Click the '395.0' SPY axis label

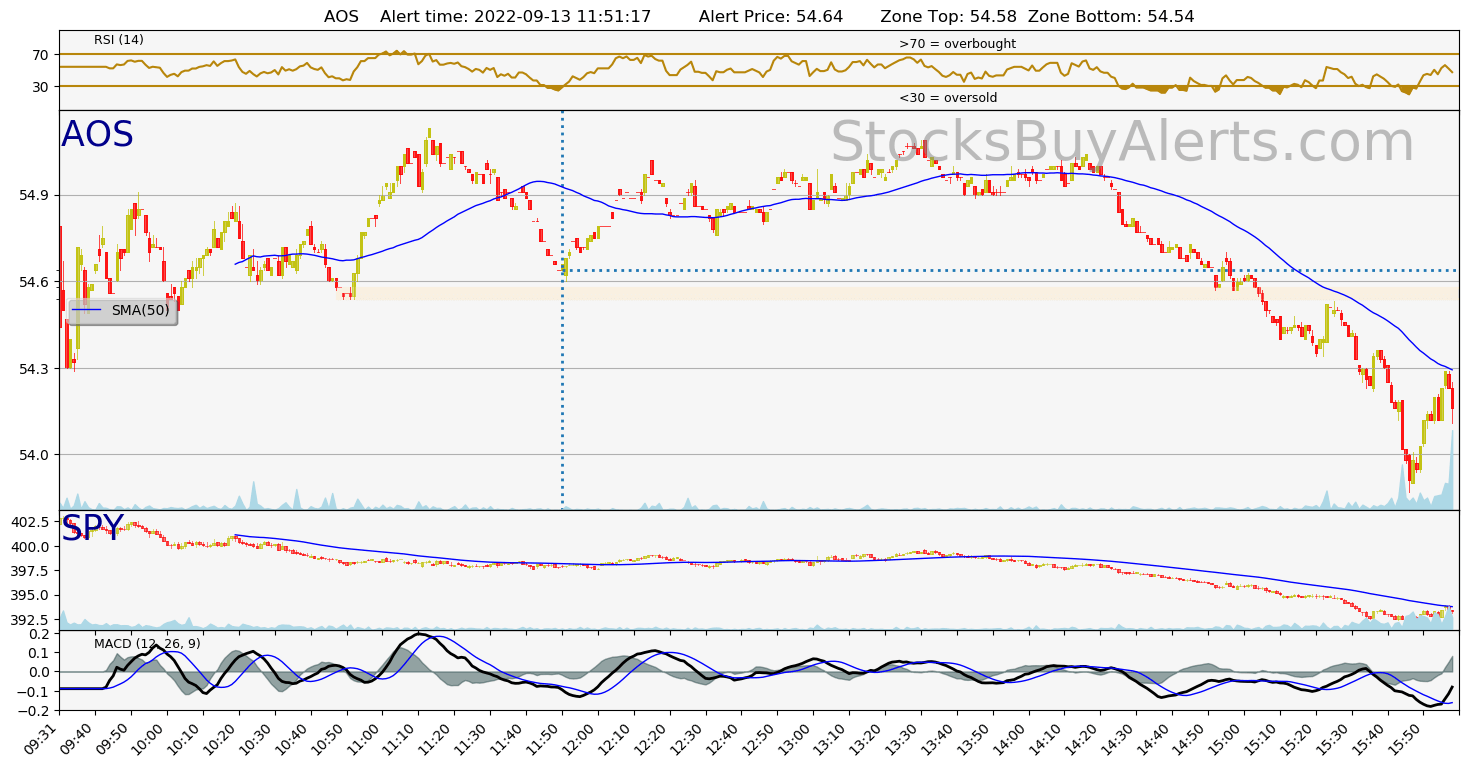coord(31,595)
